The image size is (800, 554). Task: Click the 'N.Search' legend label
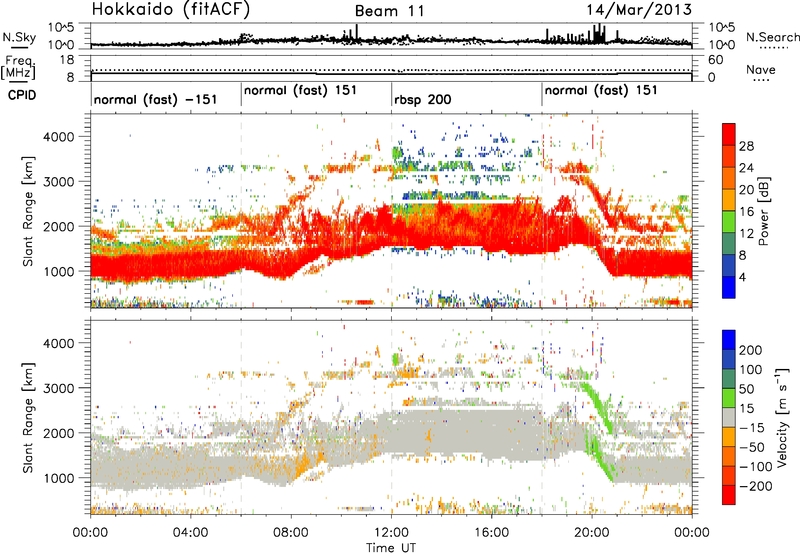click(772, 37)
